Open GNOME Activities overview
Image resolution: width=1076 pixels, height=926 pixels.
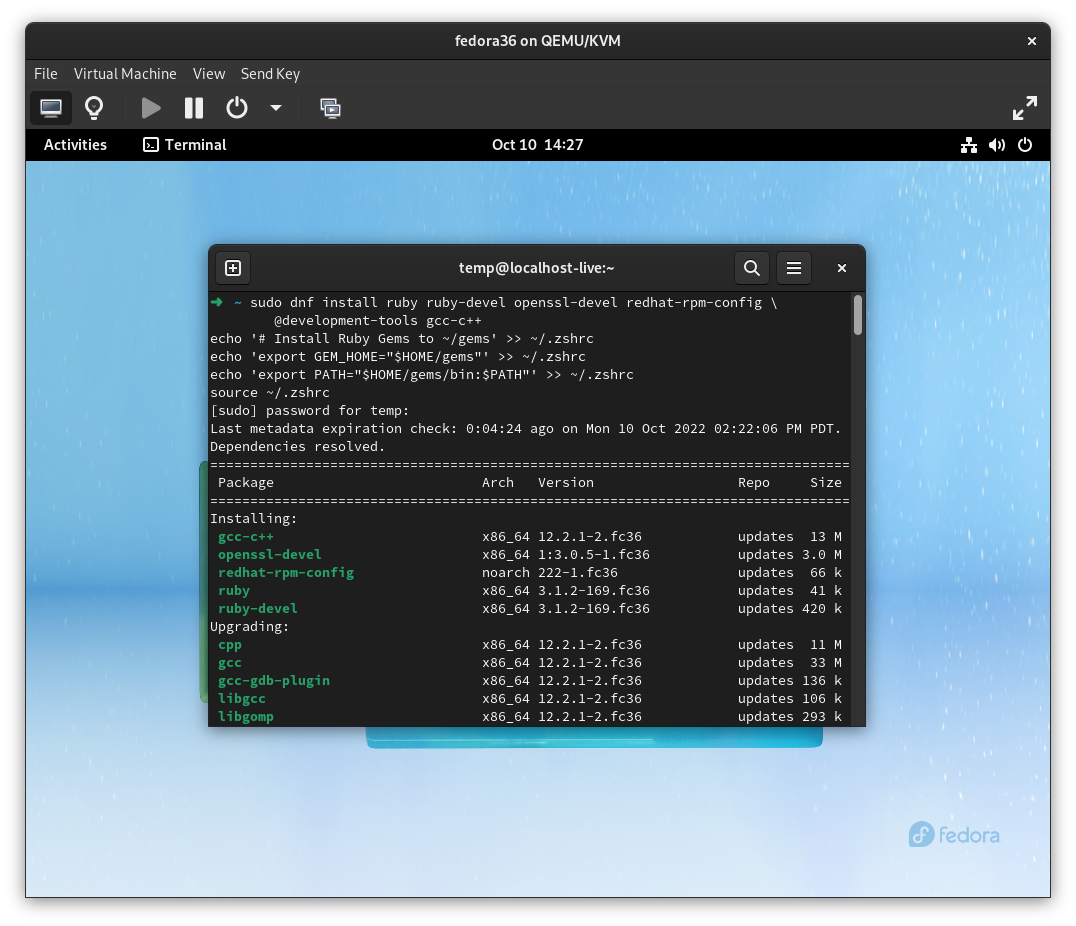[75, 145]
